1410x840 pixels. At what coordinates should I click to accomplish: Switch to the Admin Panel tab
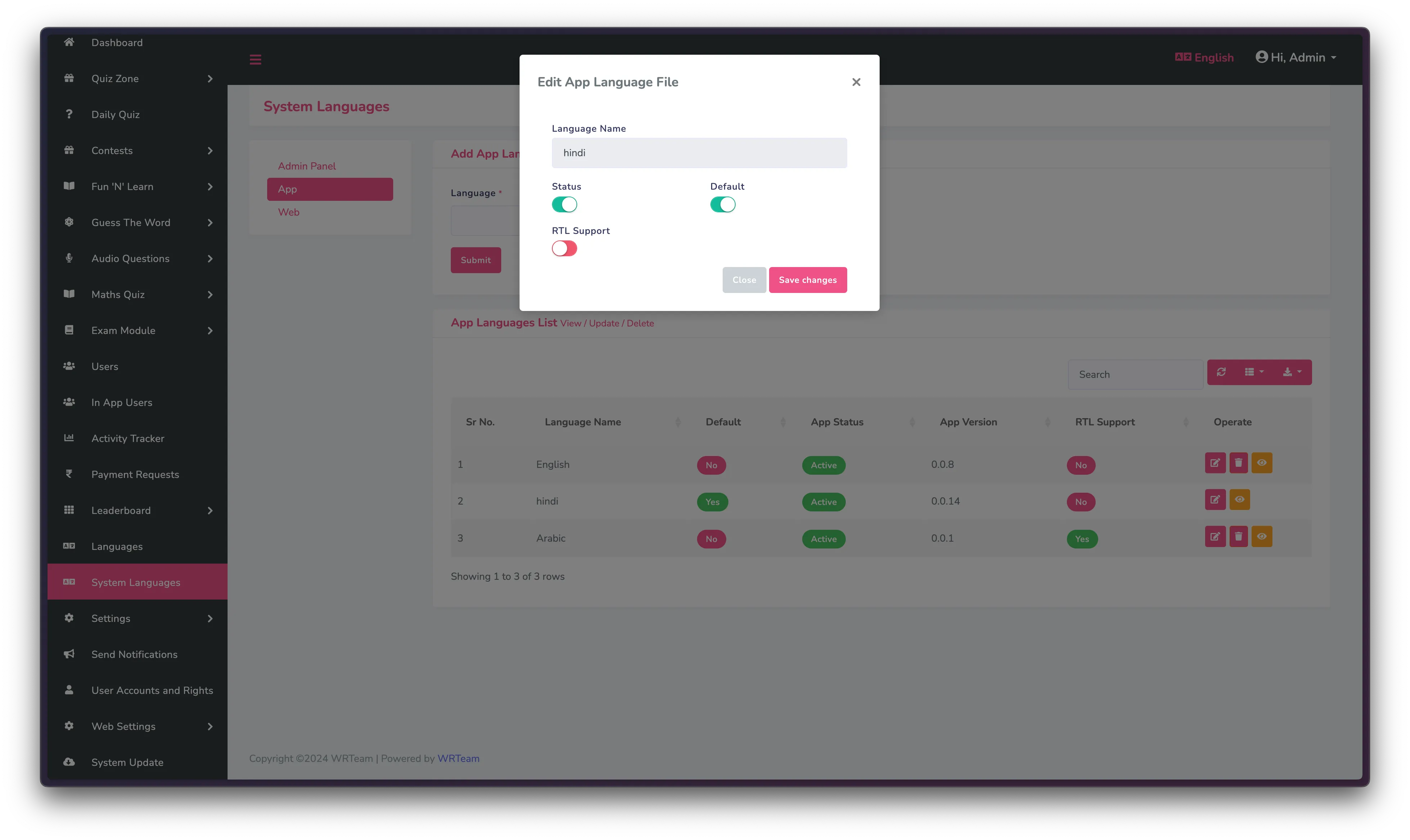click(306, 166)
